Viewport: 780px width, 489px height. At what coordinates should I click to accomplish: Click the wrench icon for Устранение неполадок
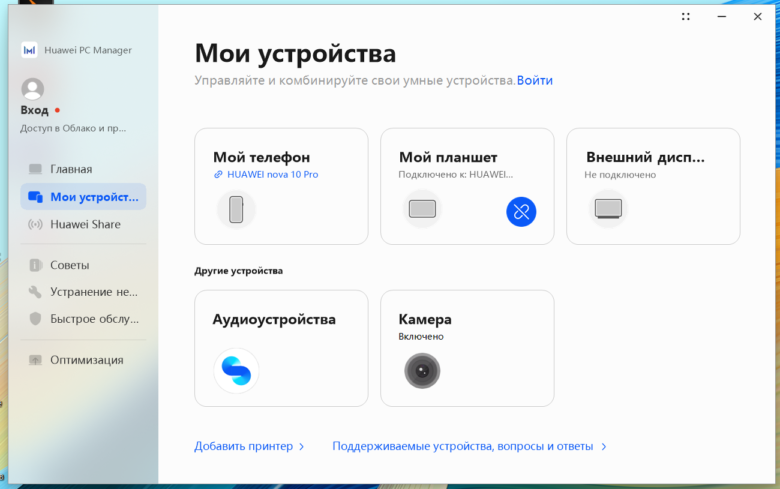(x=35, y=292)
